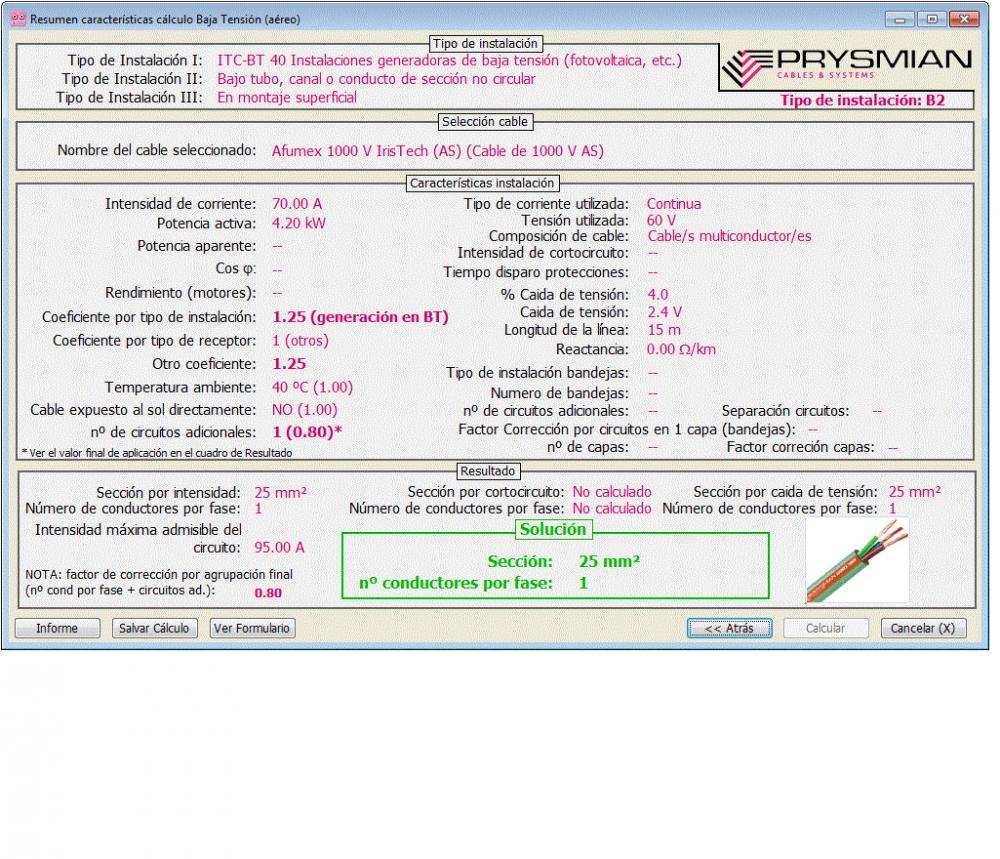Click the 0.80 grouping correction factor
Screen dimensions: 1000x859
(268, 592)
